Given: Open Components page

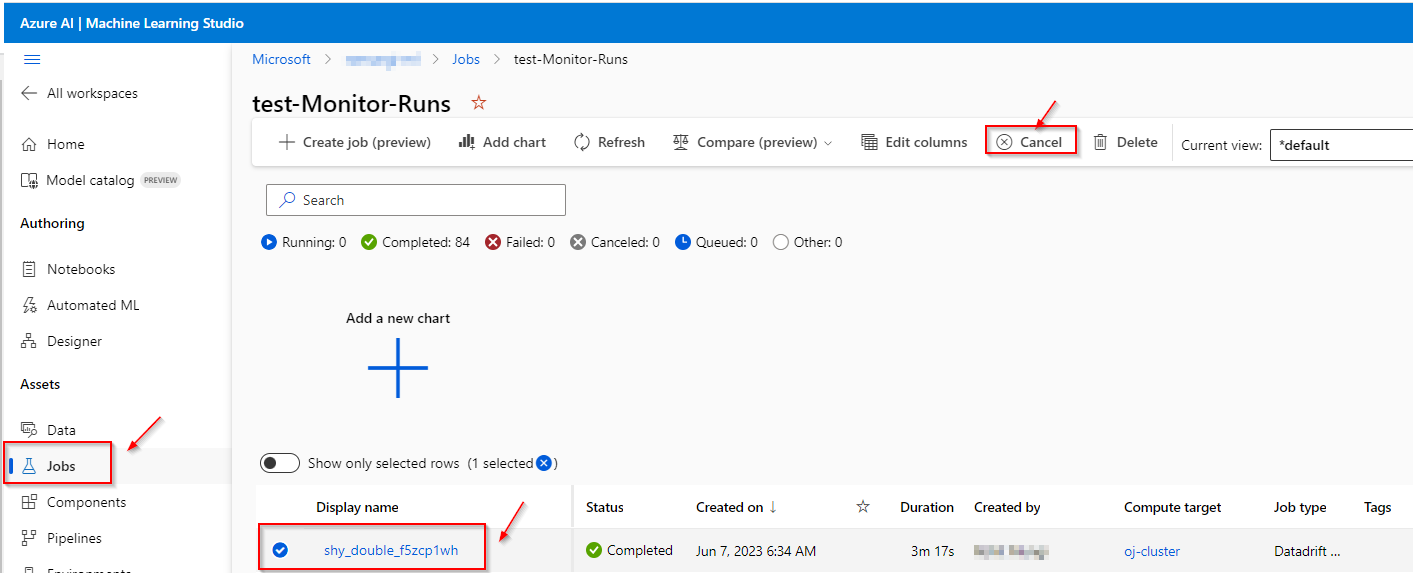Looking at the screenshot, I should coord(74,502).
